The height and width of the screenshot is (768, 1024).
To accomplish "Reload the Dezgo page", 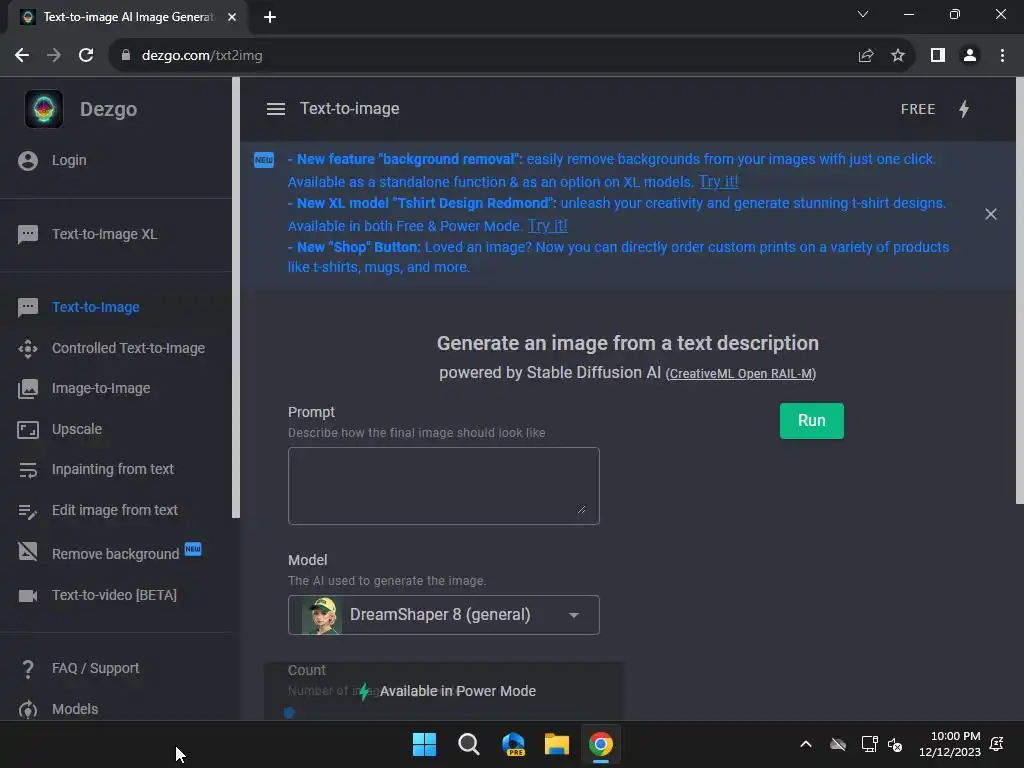I will click(x=86, y=56).
